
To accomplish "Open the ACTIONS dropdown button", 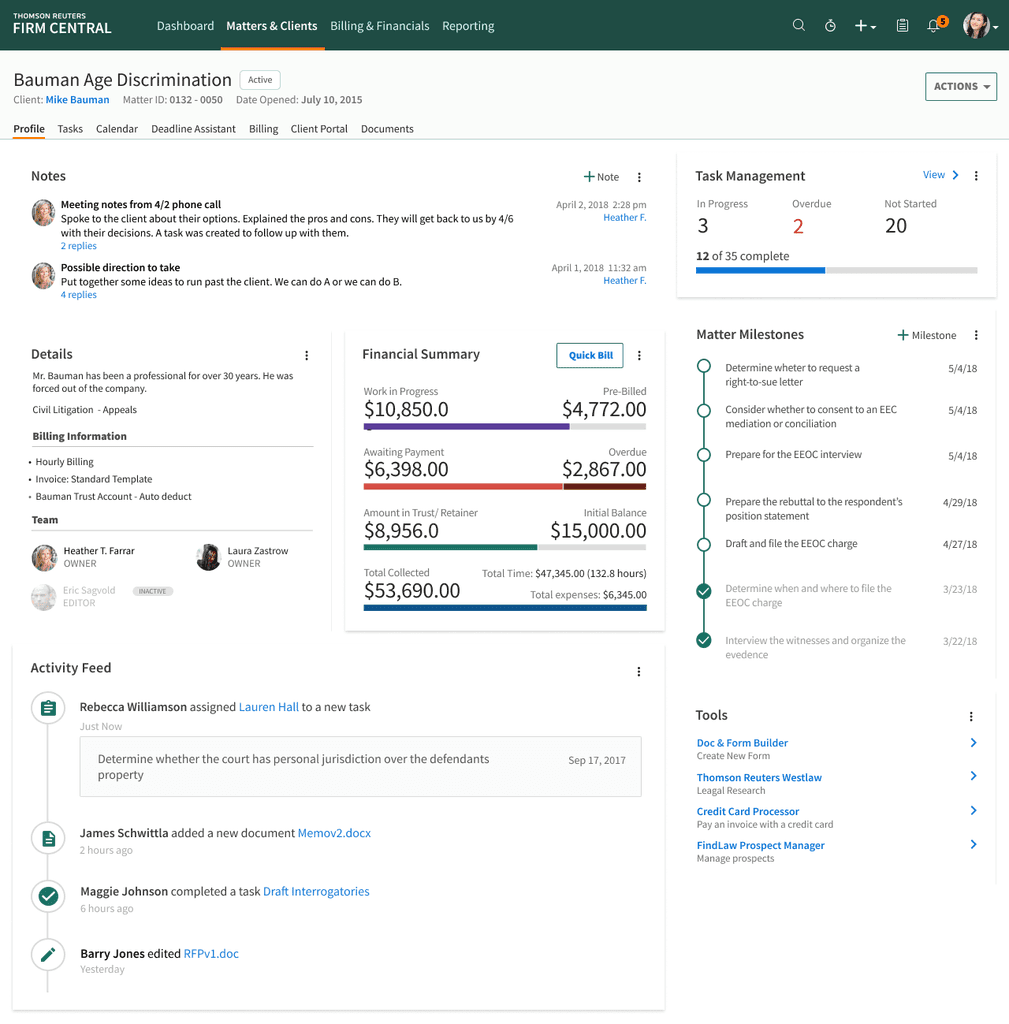I will coord(961,86).
